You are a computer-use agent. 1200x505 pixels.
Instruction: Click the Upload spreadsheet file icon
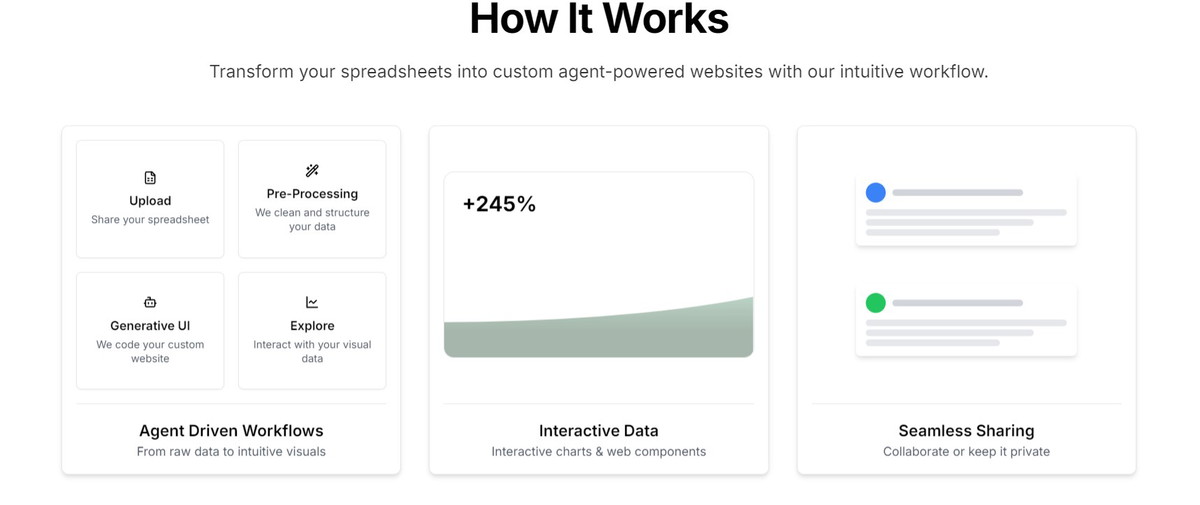[150, 178]
